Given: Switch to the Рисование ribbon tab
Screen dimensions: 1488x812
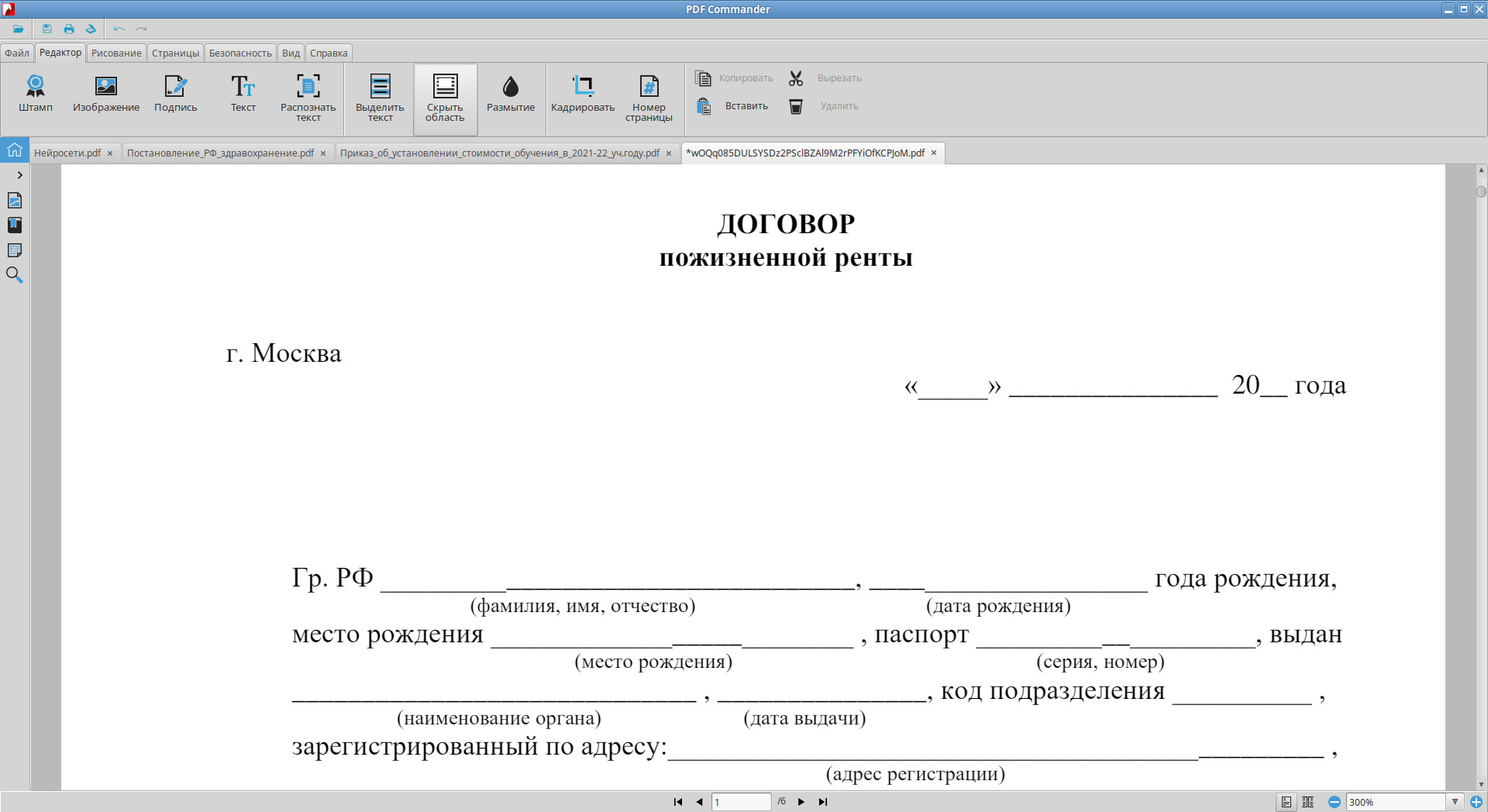Looking at the screenshot, I should pyautogui.click(x=116, y=53).
